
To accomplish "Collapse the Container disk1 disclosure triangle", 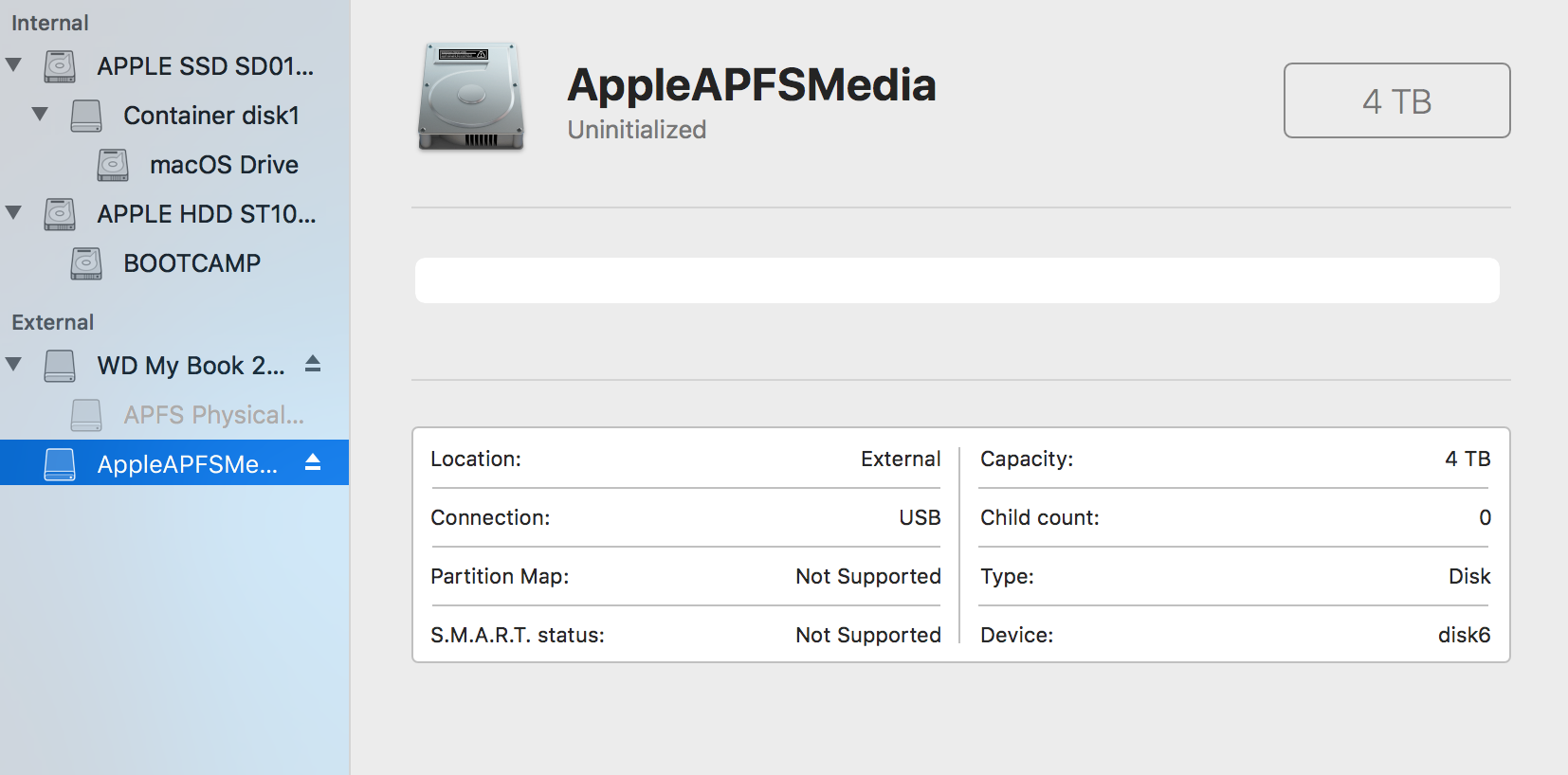I will 40,115.
